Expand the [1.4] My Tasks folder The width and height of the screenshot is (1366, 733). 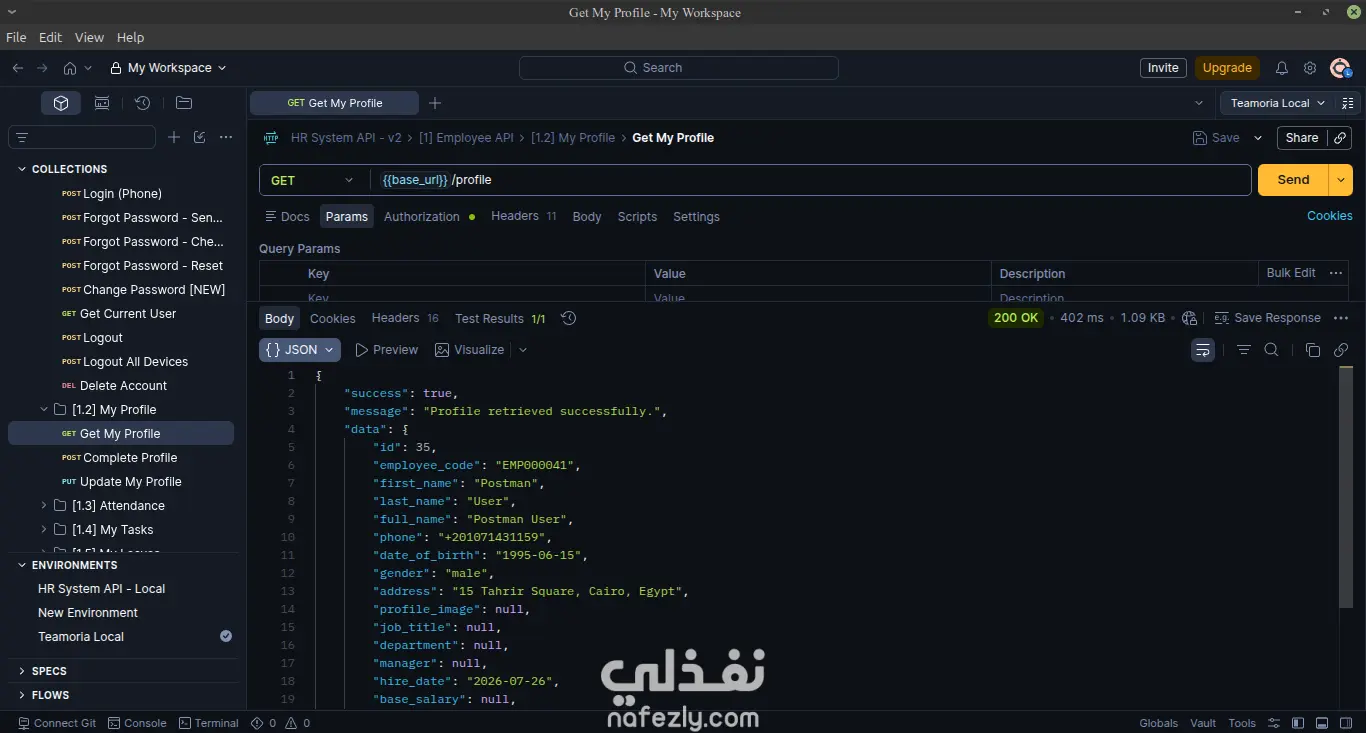44,530
